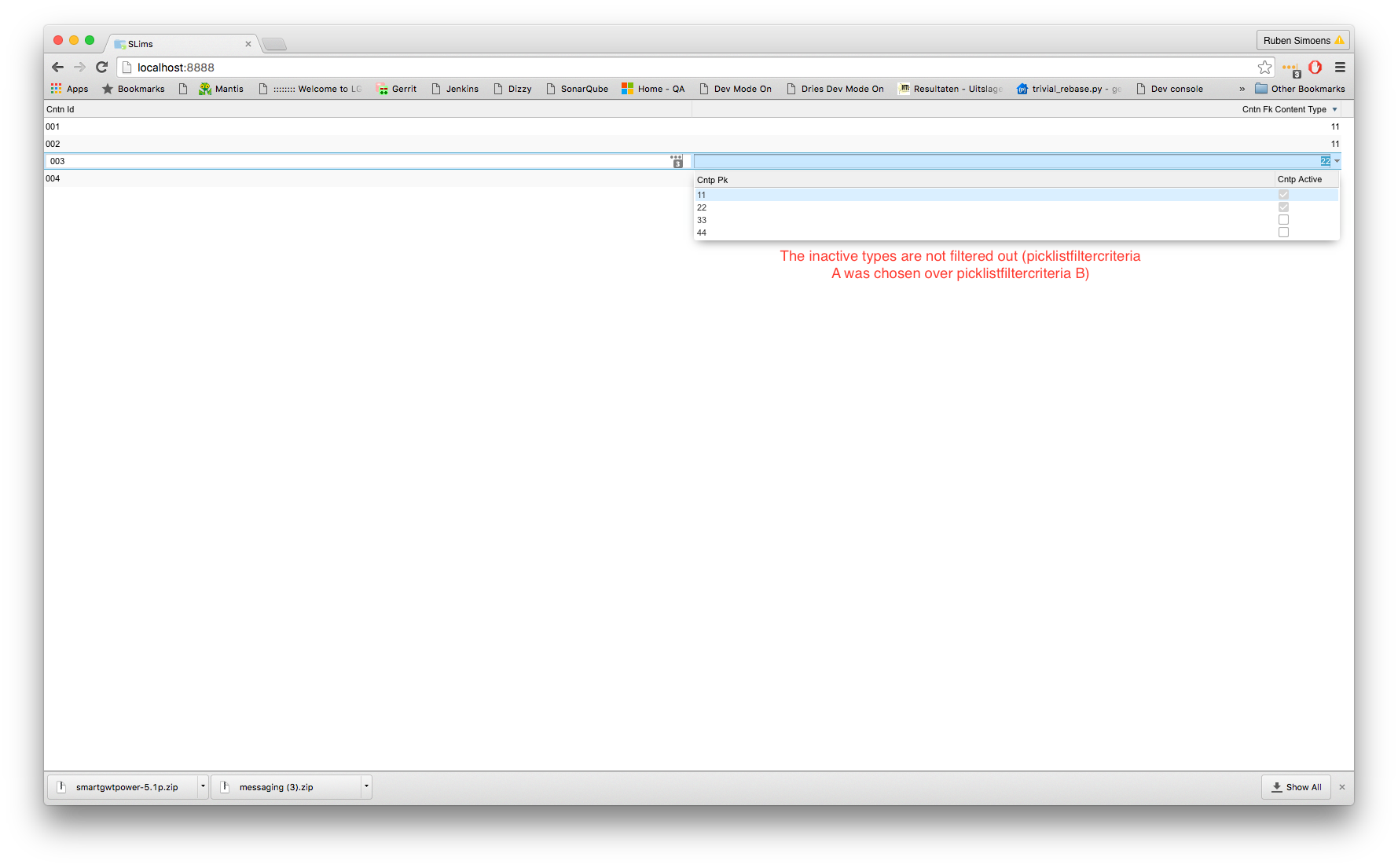The width and height of the screenshot is (1398, 868).
Task: Open the Other Bookmarks folder
Action: tap(1300, 89)
